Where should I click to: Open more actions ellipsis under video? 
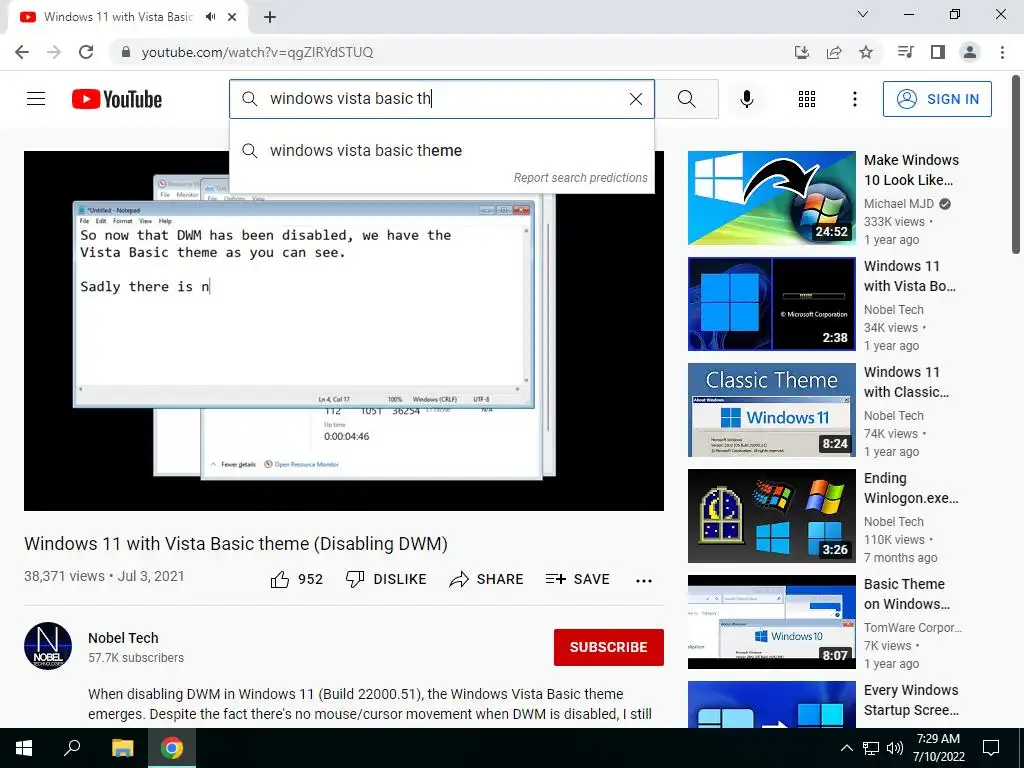pos(644,580)
